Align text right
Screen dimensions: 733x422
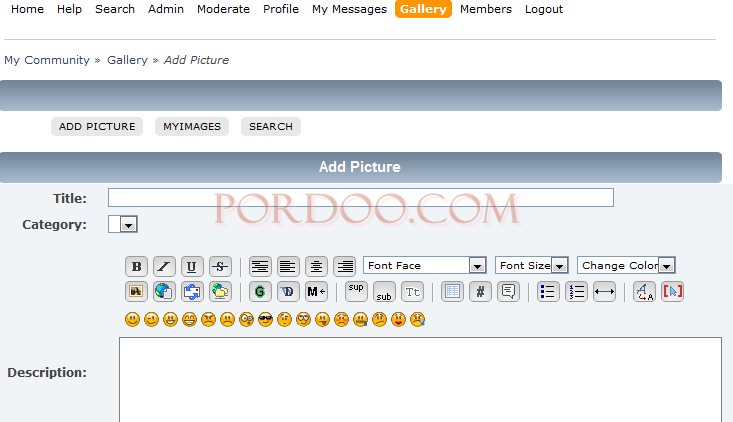(345, 266)
